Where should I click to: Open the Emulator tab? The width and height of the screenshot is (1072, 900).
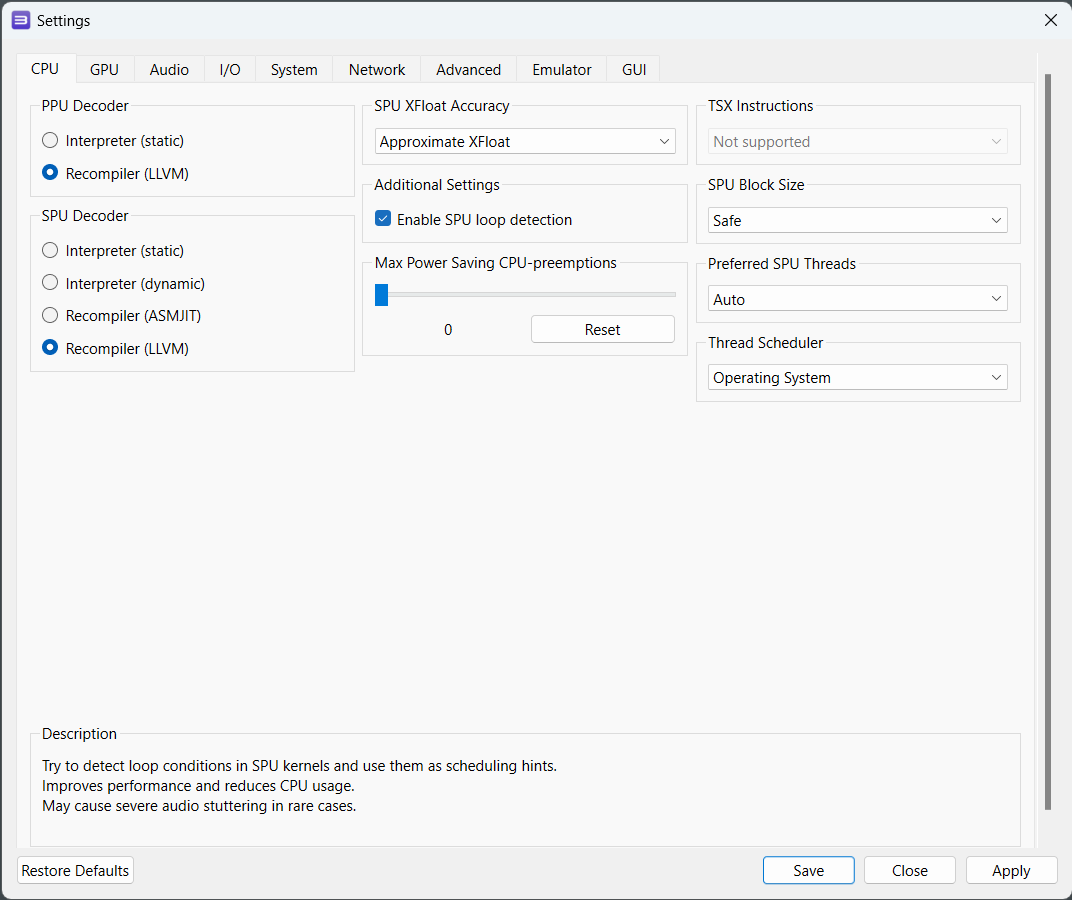(x=561, y=70)
